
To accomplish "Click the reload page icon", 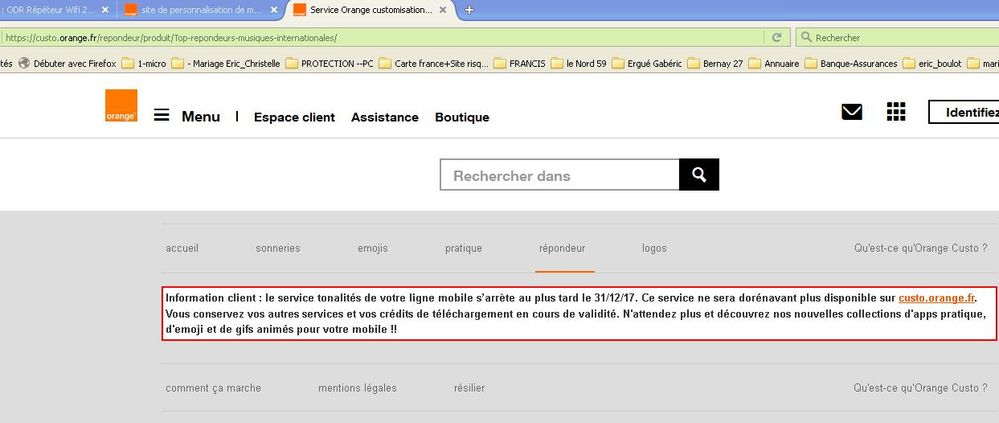I will pyautogui.click(x=777, y=38).
